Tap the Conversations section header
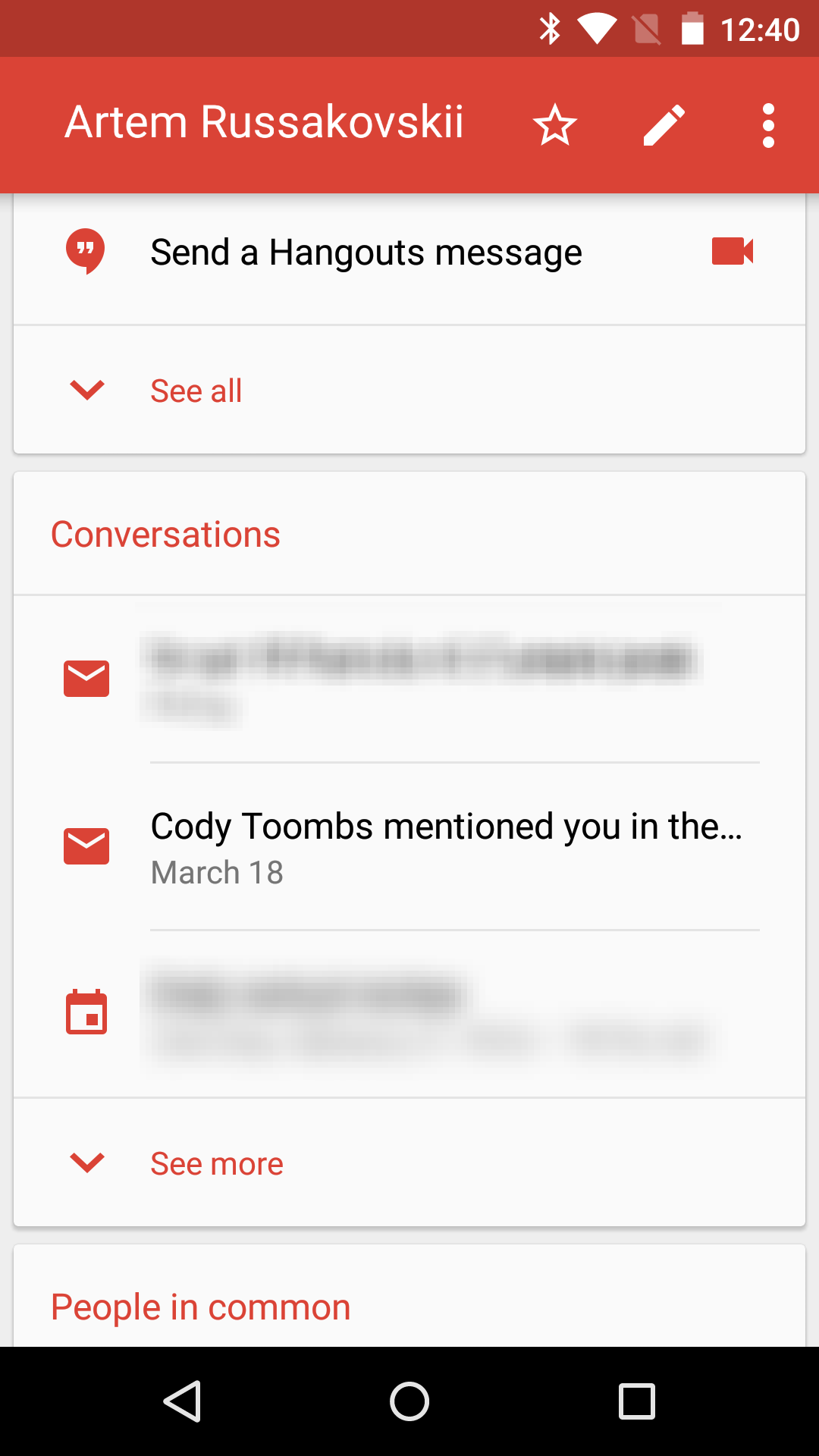 pos(165,535)
